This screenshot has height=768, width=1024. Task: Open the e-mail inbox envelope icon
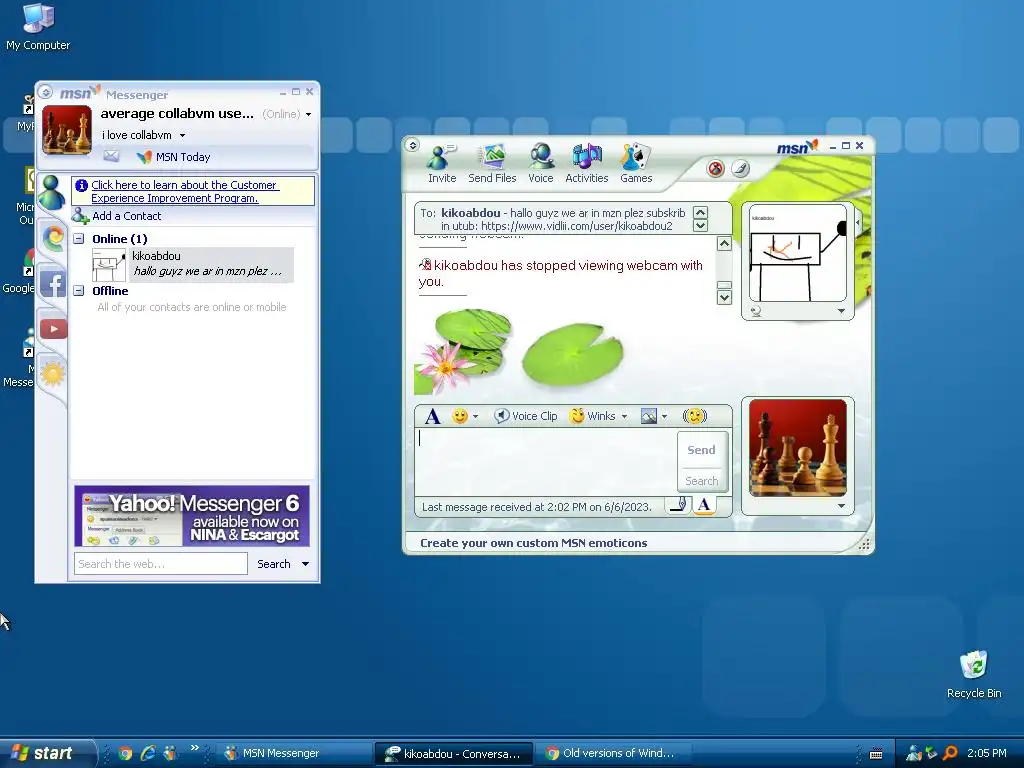(111, 156)
